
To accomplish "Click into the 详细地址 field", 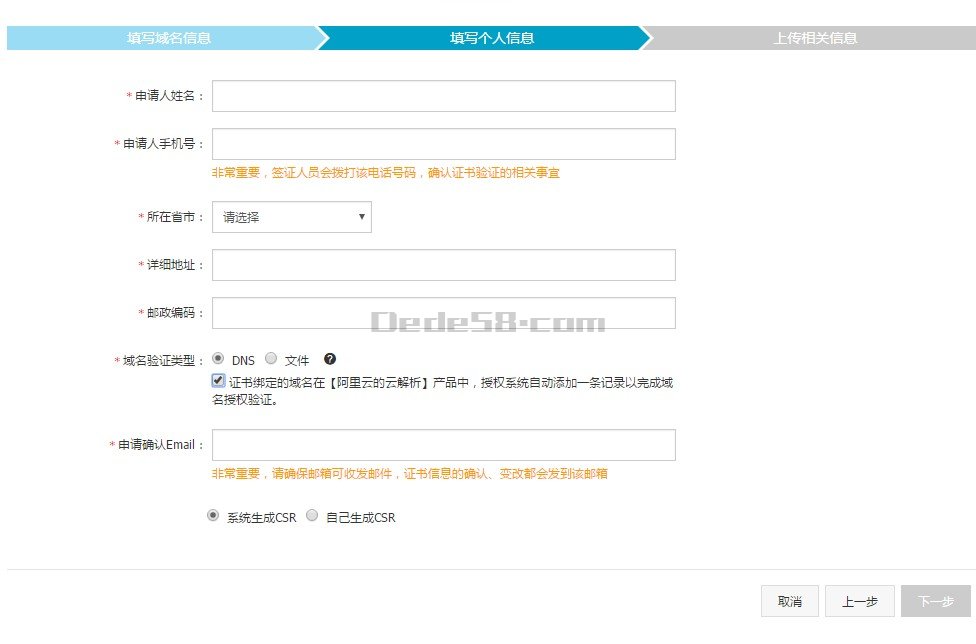I will [443, 265].
